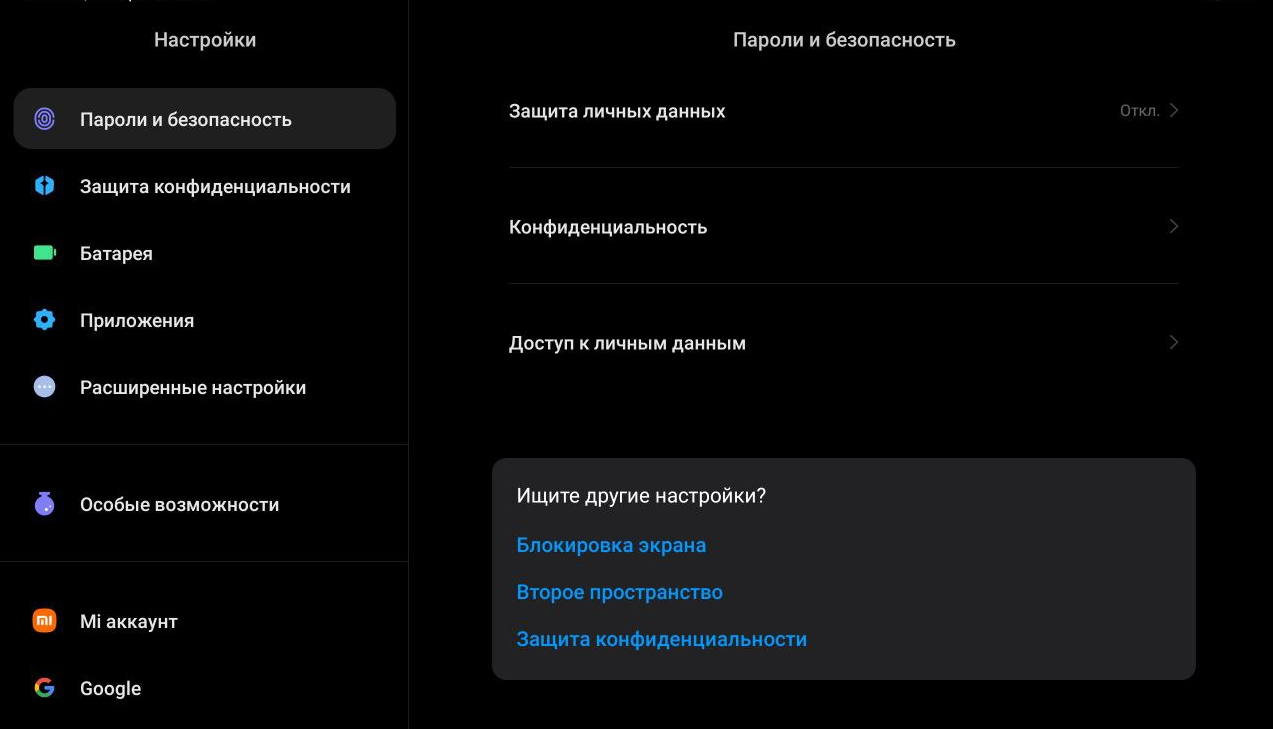Click the Особые возможности icon
This screenshot has height=729, width=1273.
click(x=45, y=504)
